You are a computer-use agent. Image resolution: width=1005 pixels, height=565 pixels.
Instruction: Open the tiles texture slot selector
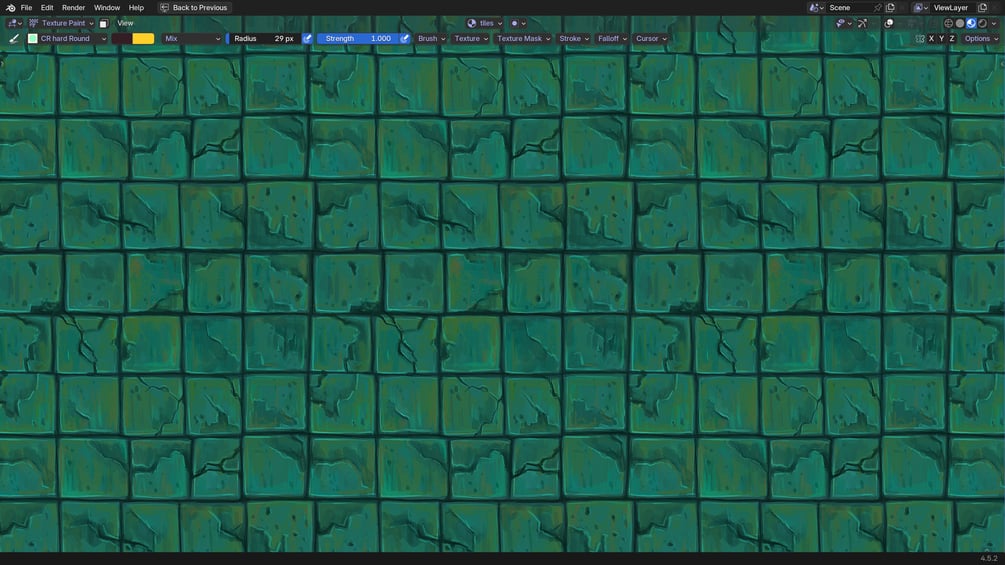485,23
